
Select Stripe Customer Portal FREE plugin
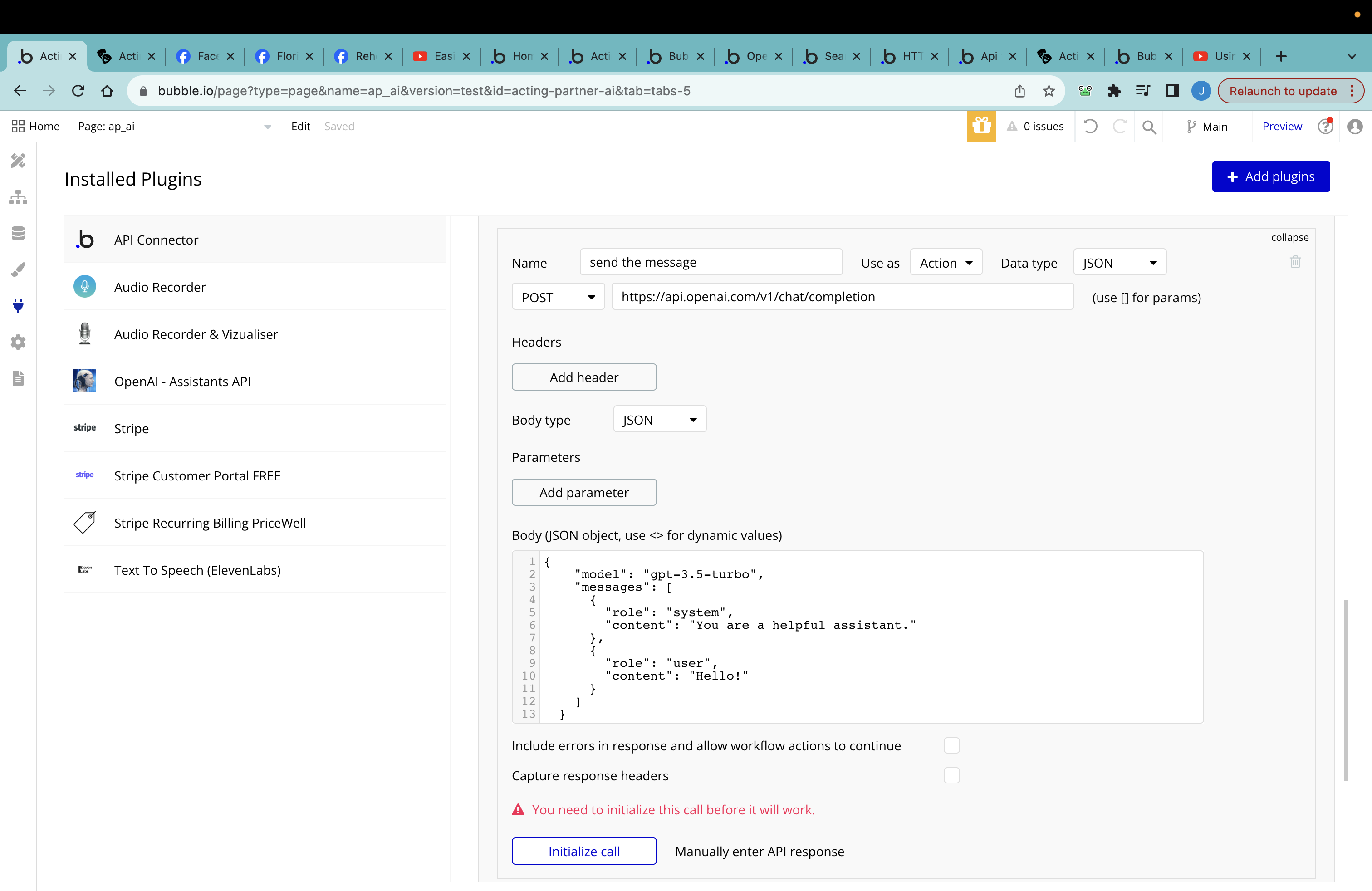(255, 475)
